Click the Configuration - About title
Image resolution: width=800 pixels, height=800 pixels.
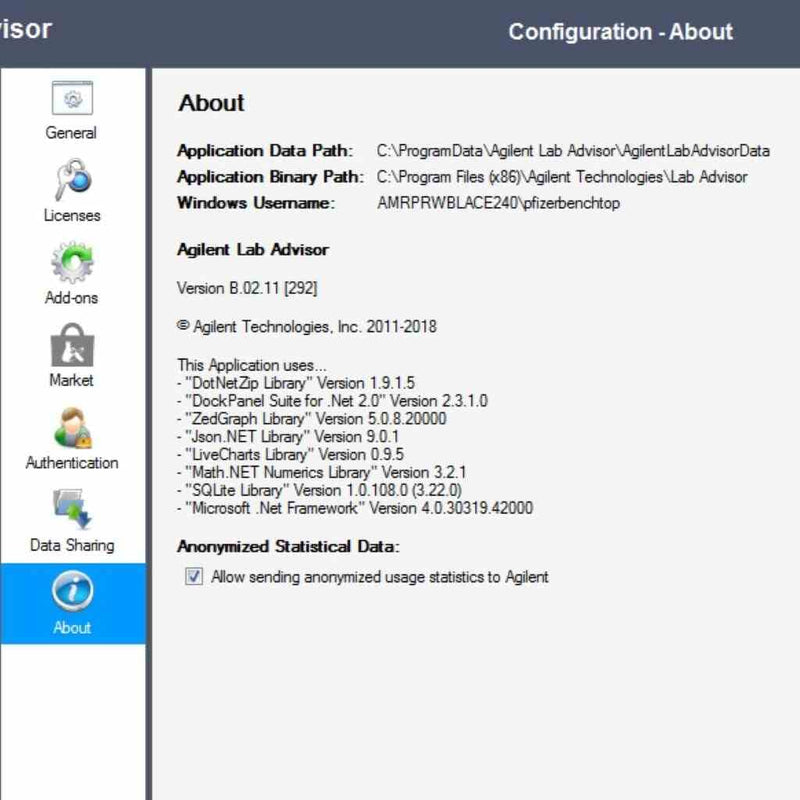click(x=620, y=32)
